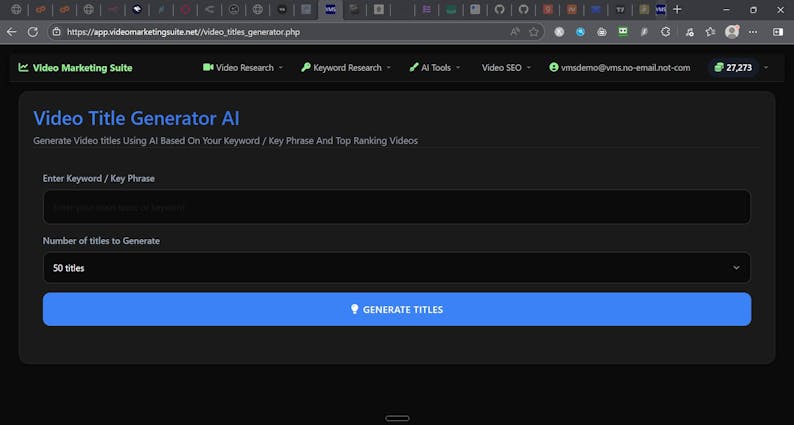Open browser settings three-dot menu
Image resolution: width=794 pixels, height=425 pixels.
(x=755, y=31)
